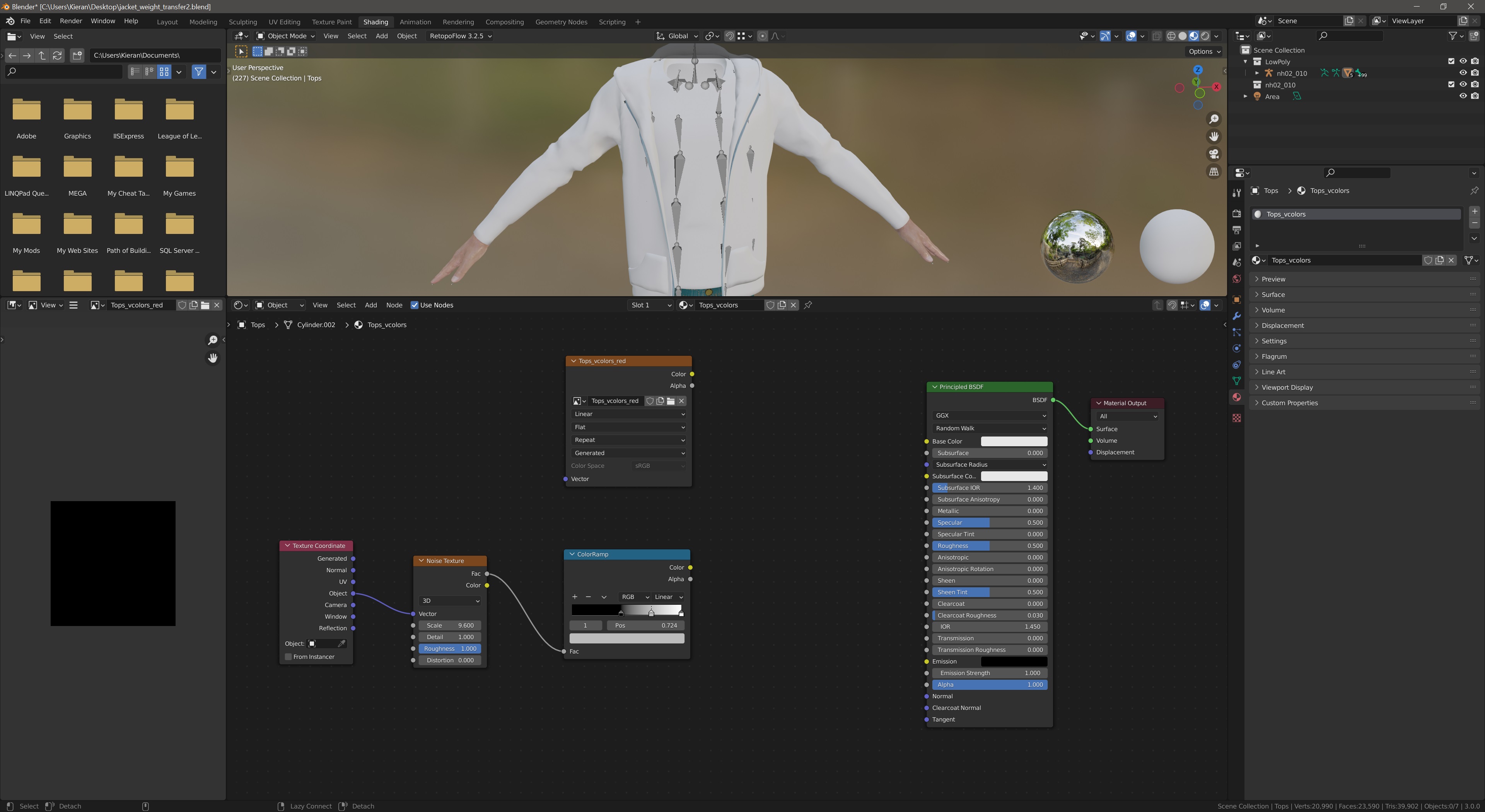
Task: Open RetopoFlow 3.2.5 dropdown
Action: pos(460,36)
